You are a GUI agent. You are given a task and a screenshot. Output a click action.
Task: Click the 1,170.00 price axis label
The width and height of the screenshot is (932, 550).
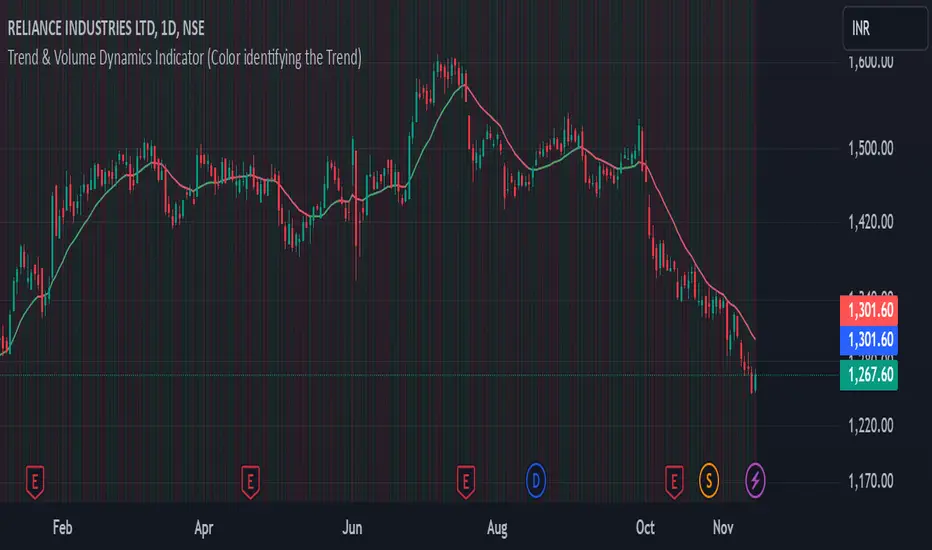870,481
